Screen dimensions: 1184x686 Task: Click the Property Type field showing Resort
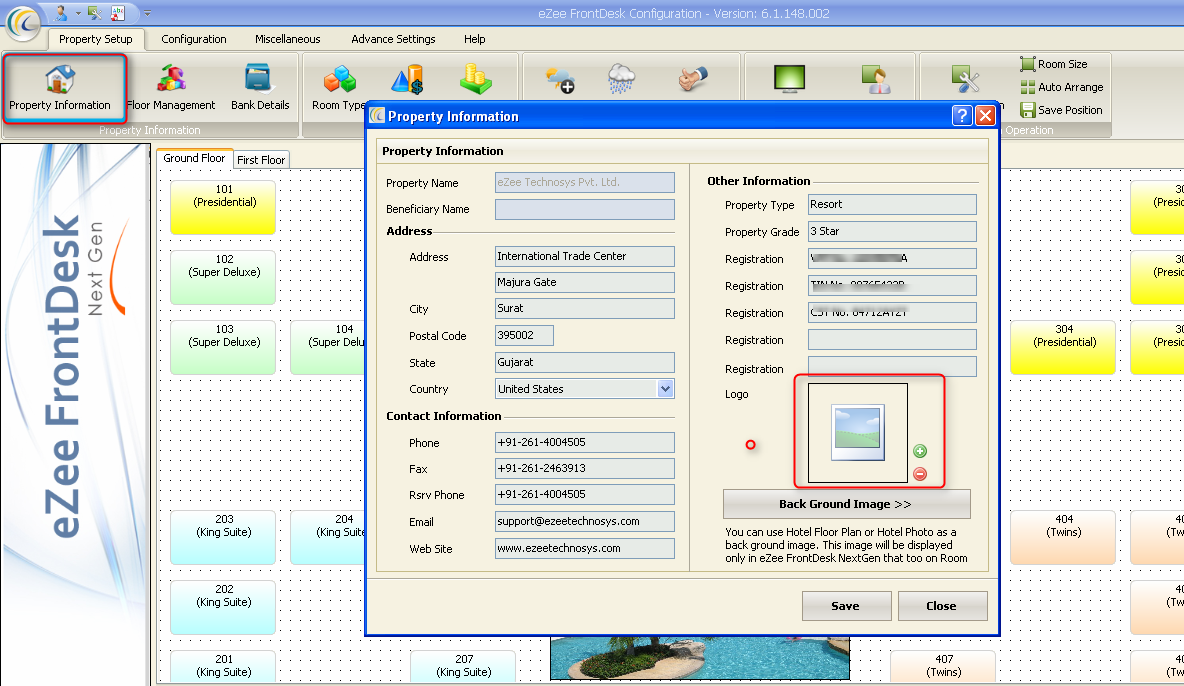[x=892, y=205]
